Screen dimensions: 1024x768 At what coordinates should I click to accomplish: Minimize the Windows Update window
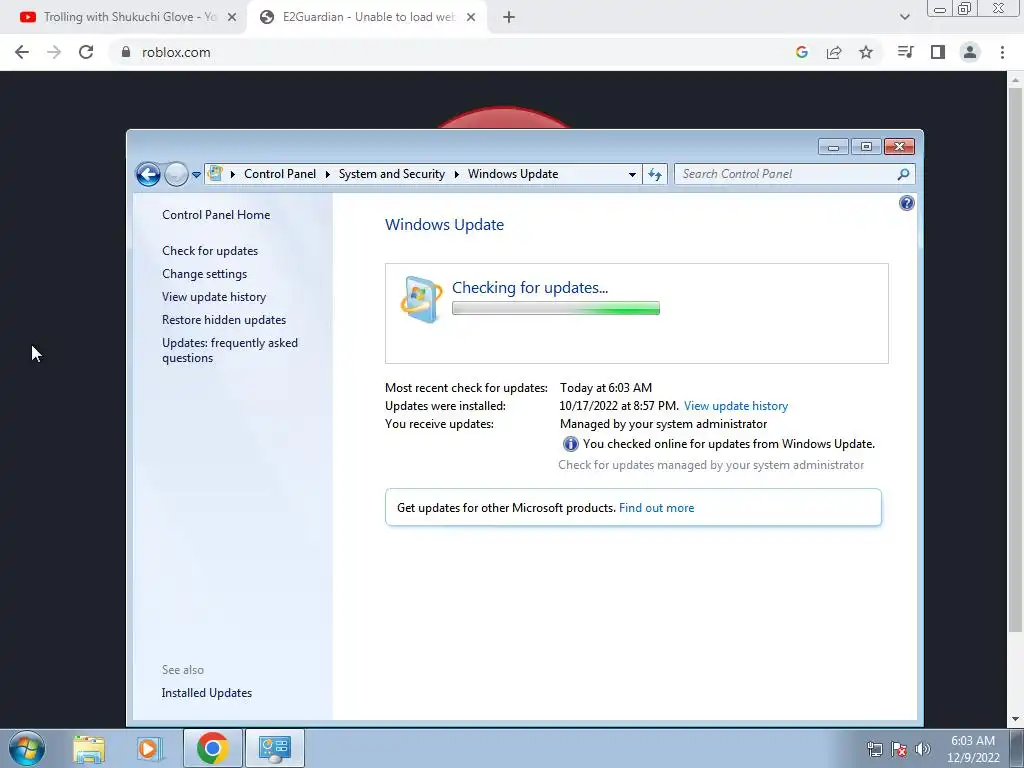[x=833, y=147]
